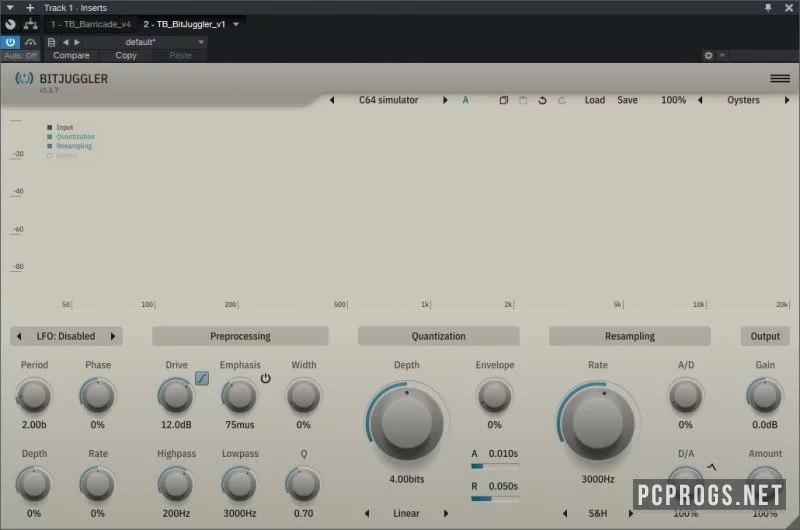The image size is (800, 530).
Task: Select previous resampling mode before S&H
Action: click(x=565, y=513)
